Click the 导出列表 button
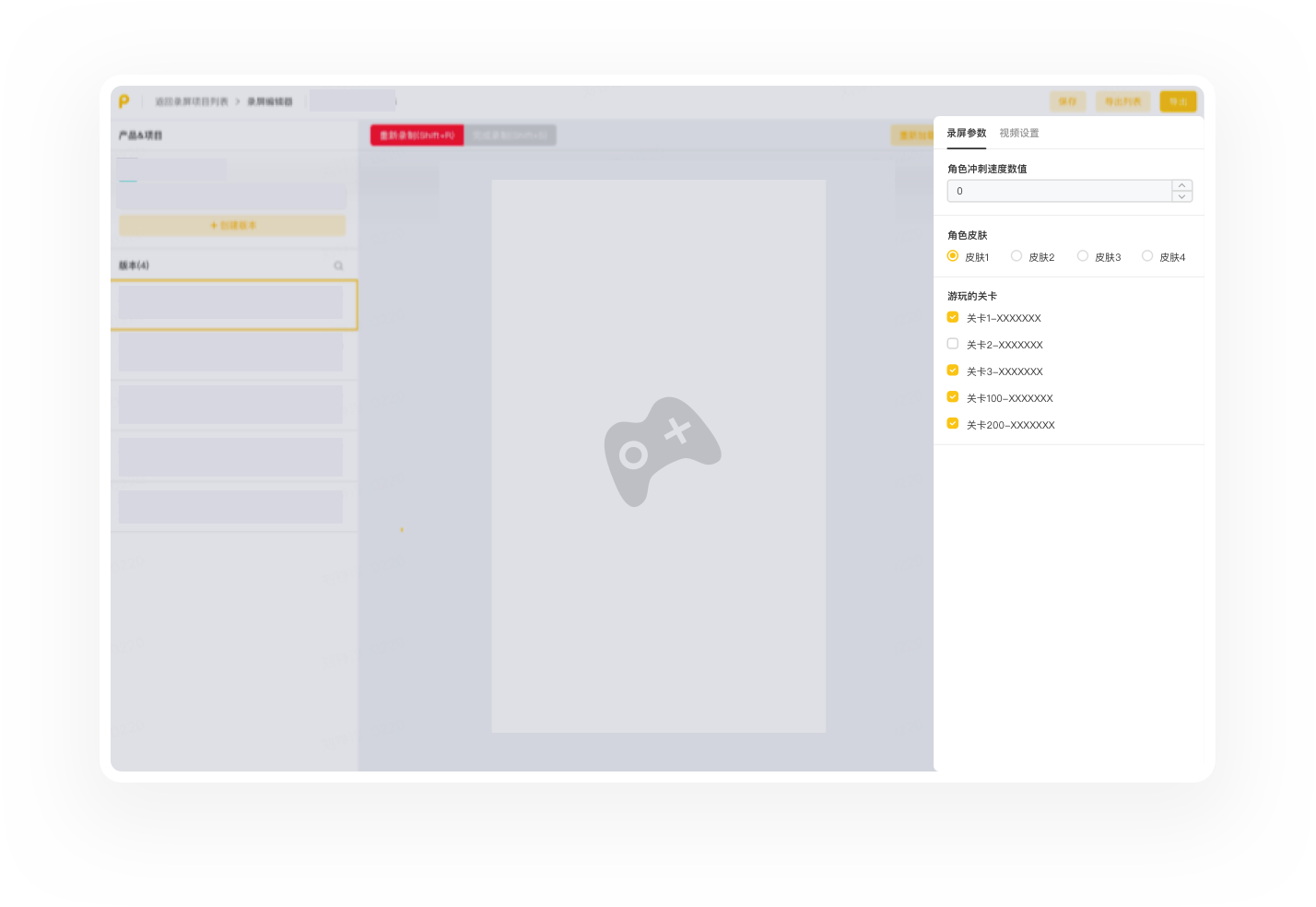 1123,101
